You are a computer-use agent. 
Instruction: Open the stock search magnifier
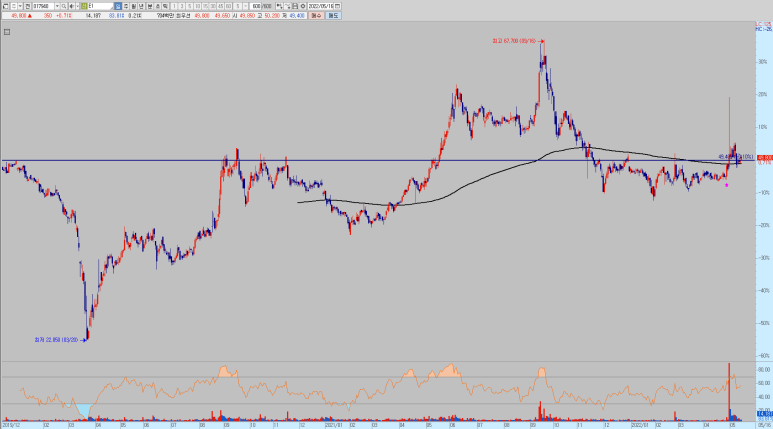(x=64, y=6)
